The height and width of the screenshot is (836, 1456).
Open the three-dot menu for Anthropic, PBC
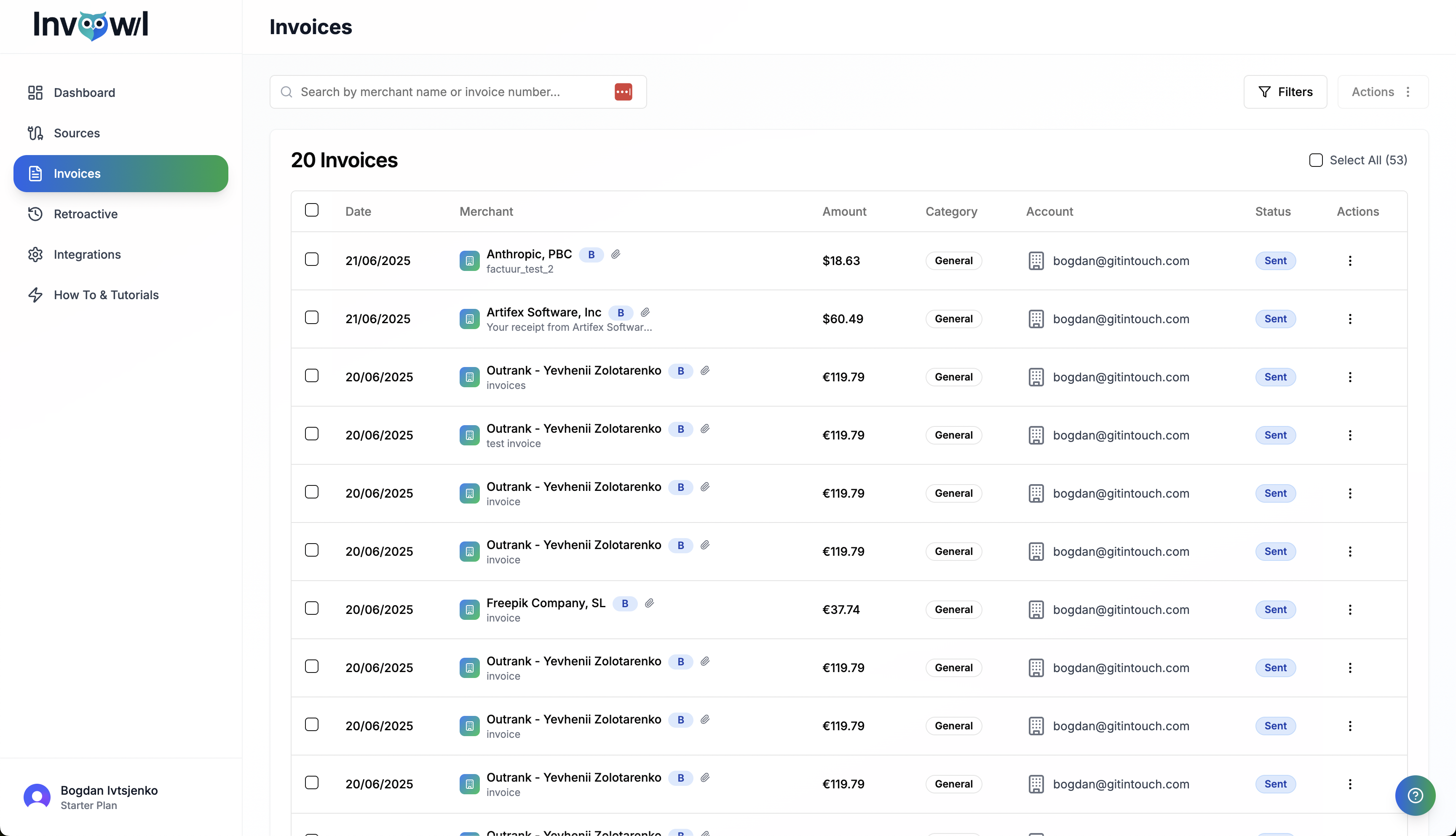click(x=1350, y=261)
